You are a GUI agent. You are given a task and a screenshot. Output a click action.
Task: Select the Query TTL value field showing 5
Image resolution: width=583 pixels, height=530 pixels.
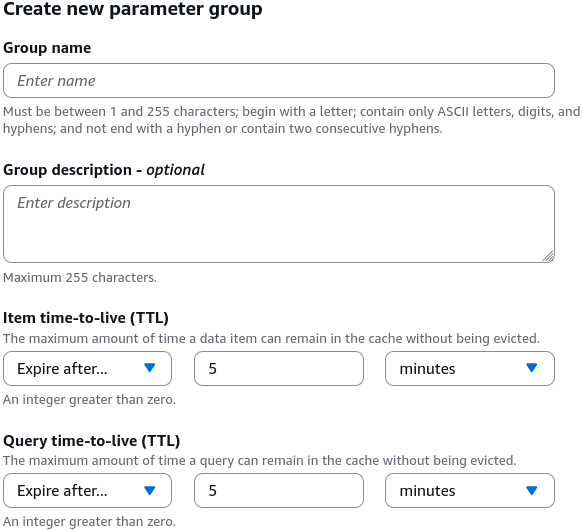[x=279, y=491]
